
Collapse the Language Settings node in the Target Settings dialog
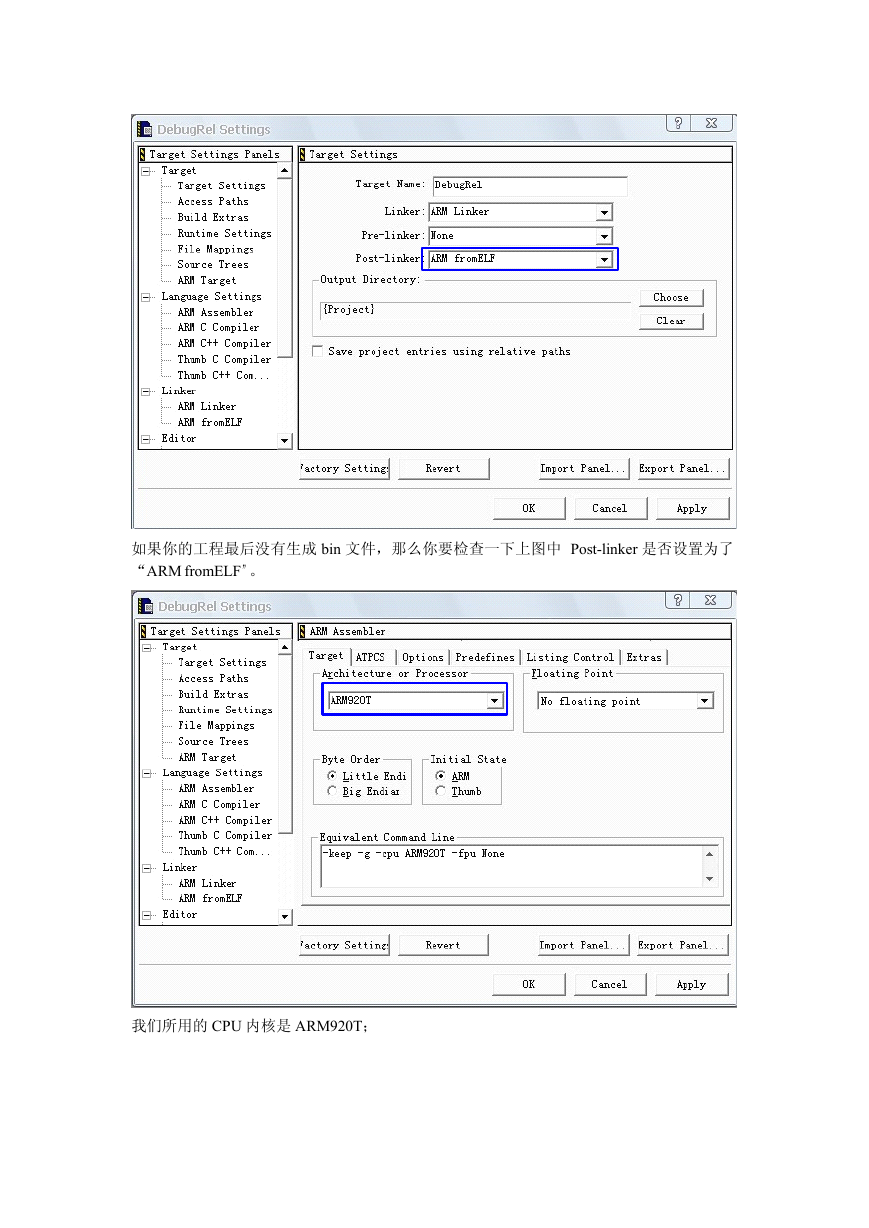(145, 297)
